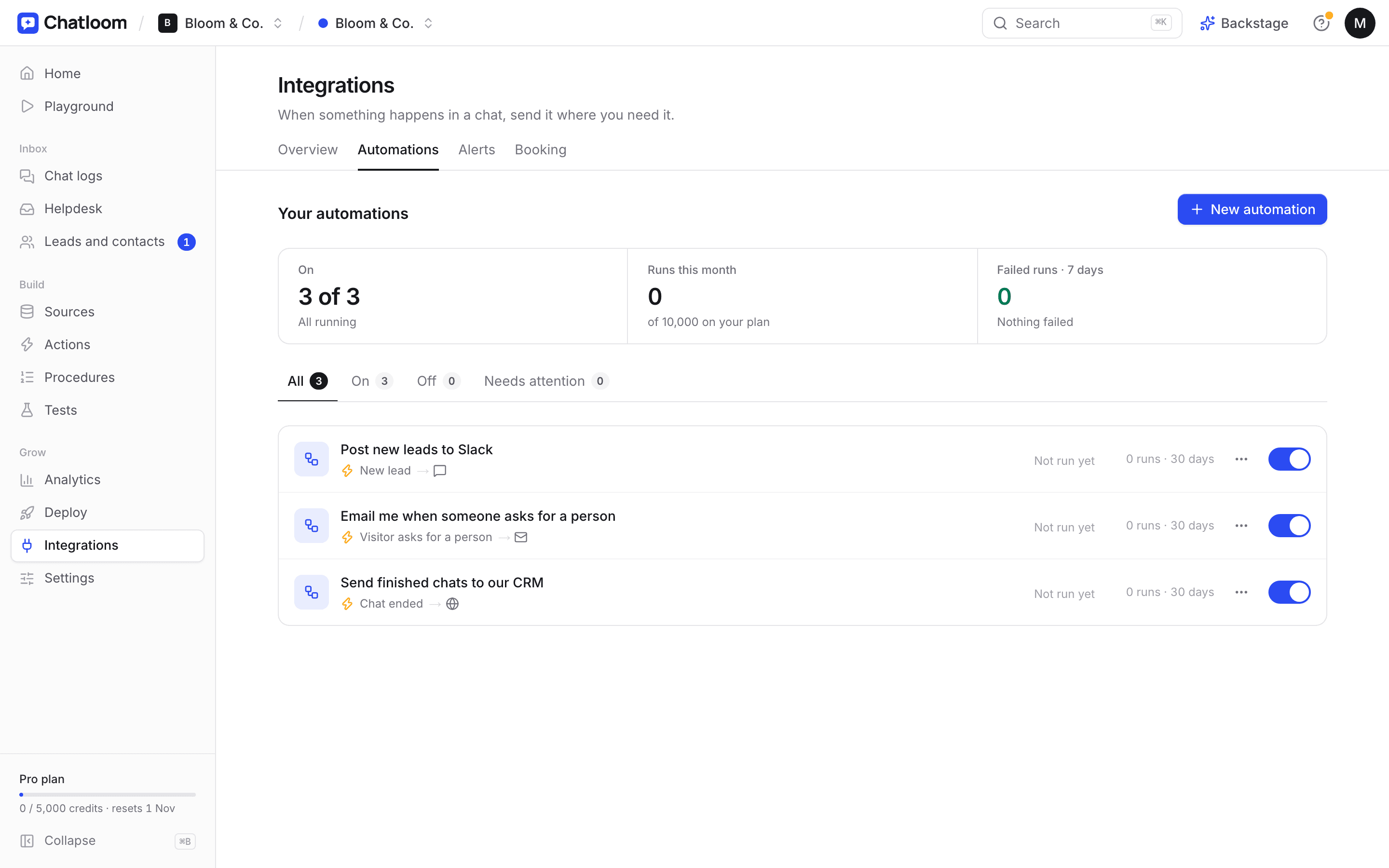
Task: Click the Leads and contacts badge 1
Action: coord(187,242)
